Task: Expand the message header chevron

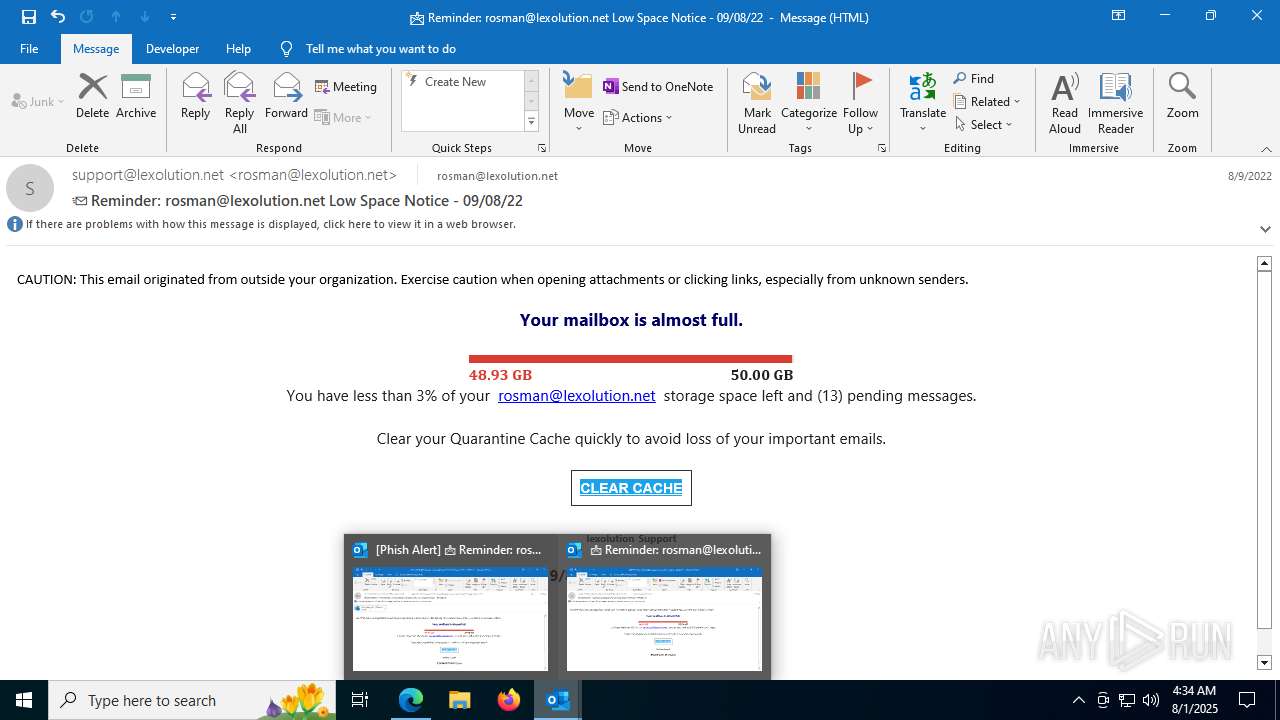Action: coord(1265,229)
